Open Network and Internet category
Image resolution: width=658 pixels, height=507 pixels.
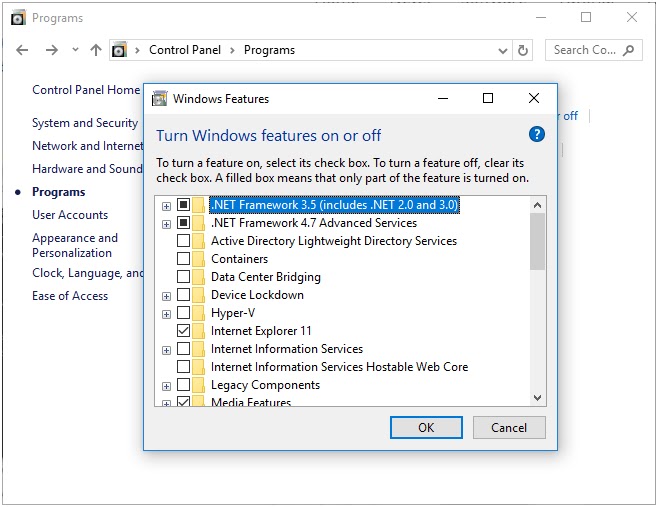pyautogui.click(x=88, y=146)
